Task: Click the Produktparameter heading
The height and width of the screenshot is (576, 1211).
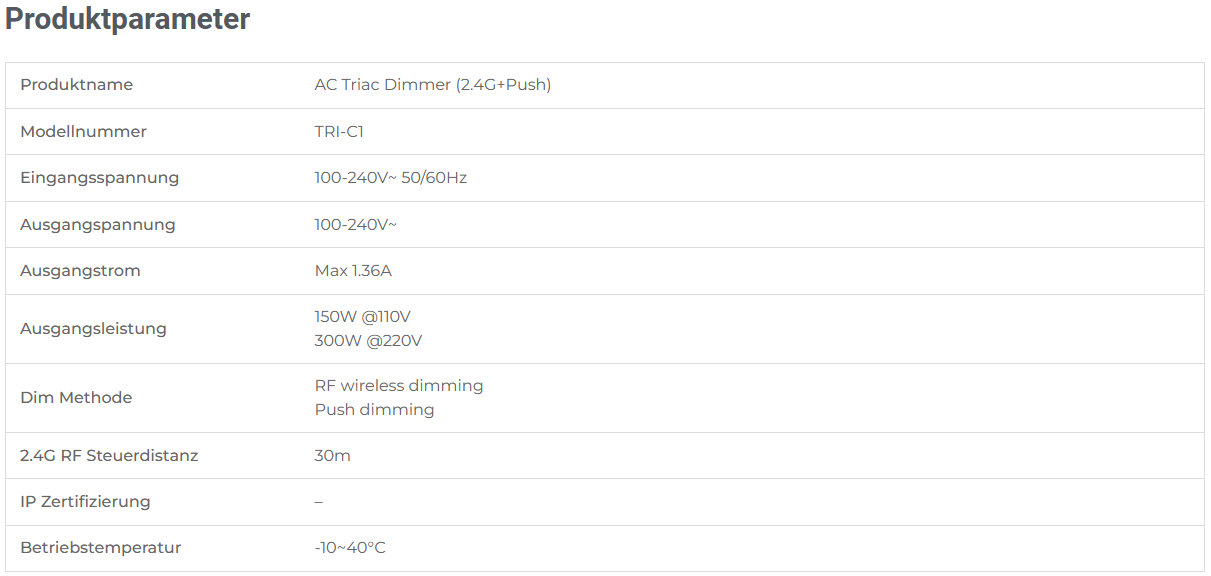Action: point(128,19)
